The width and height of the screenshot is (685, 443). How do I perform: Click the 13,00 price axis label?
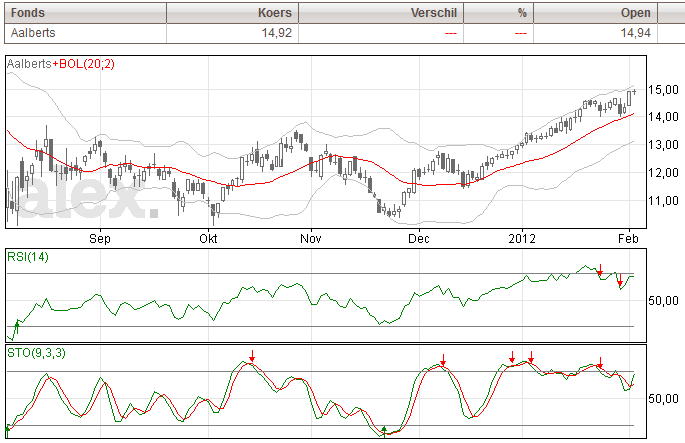click(663, 145)
